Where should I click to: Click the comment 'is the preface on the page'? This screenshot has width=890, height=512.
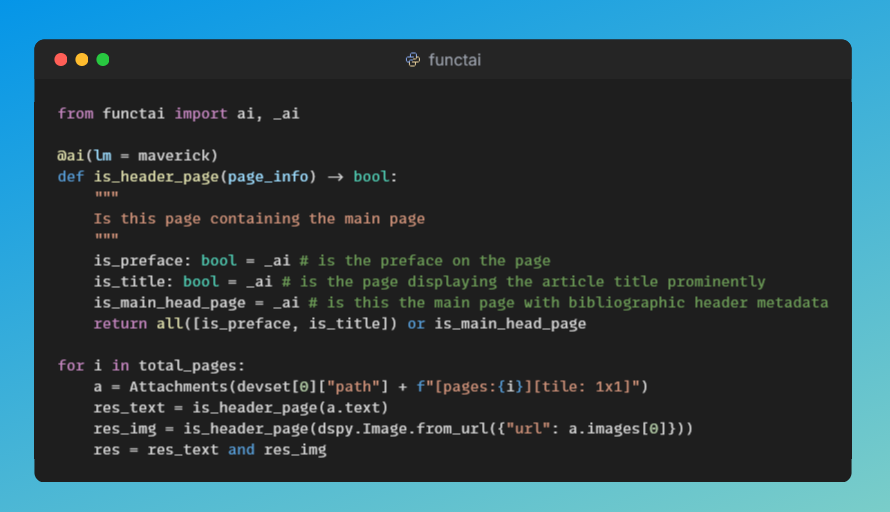pyautogui.click(x=425, y=261)
